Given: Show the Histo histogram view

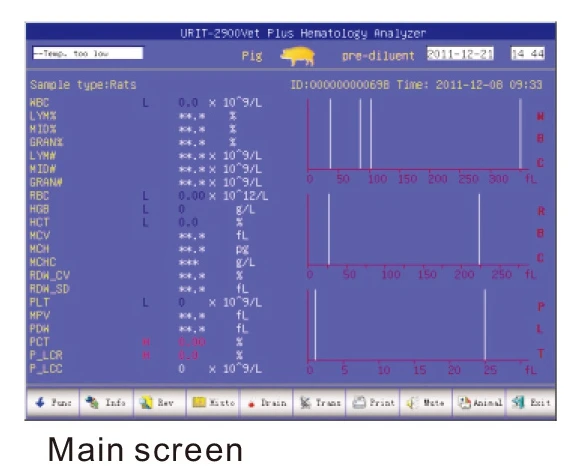Looking at the screenshot, I should (x=213, y=402).
